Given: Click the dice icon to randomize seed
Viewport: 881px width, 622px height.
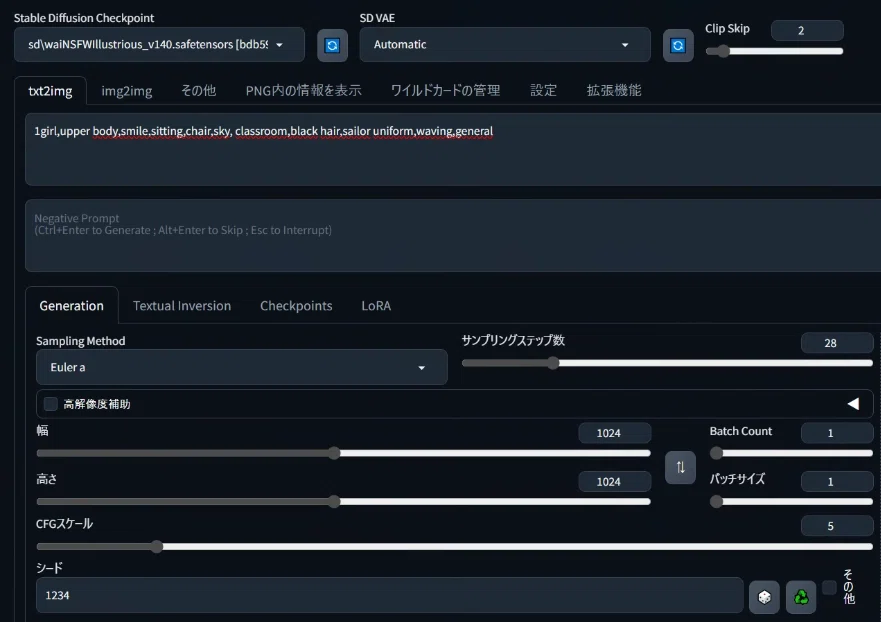Looking at the screenshot, I should [764, 597].
